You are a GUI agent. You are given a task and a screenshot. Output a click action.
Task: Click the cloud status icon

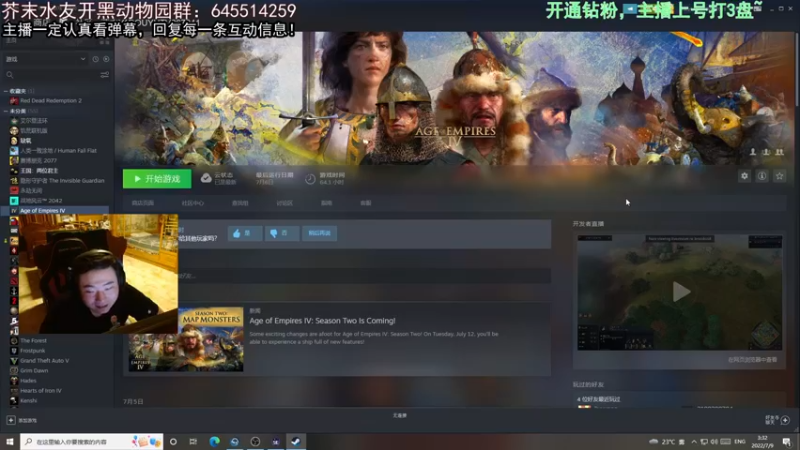click(x=206, y=178)
